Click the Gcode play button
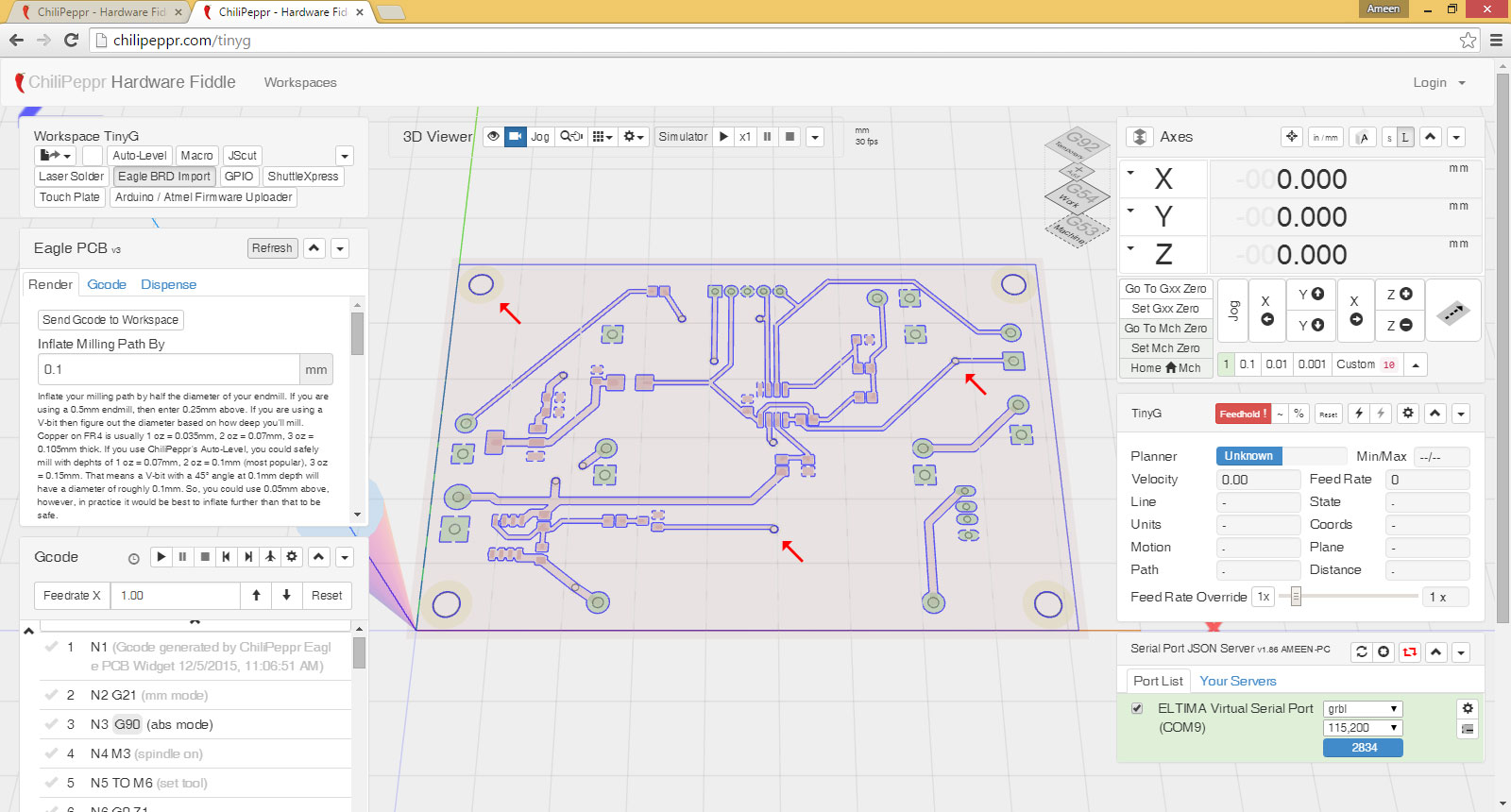 pos(161,557)
